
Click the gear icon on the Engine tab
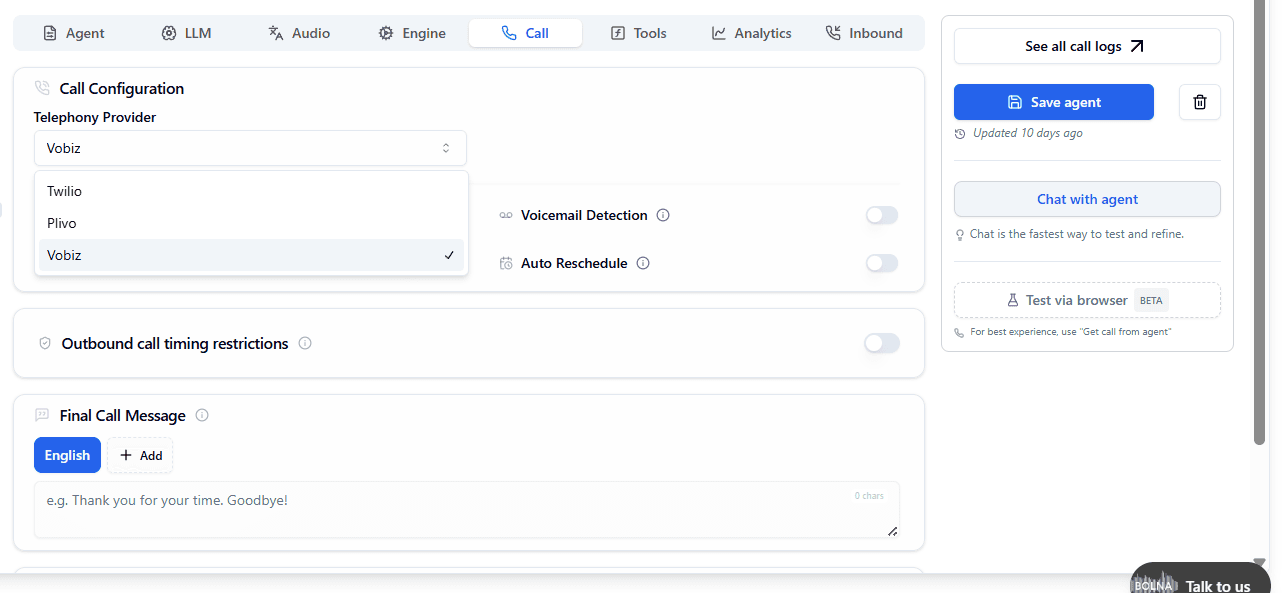(384, 32)
